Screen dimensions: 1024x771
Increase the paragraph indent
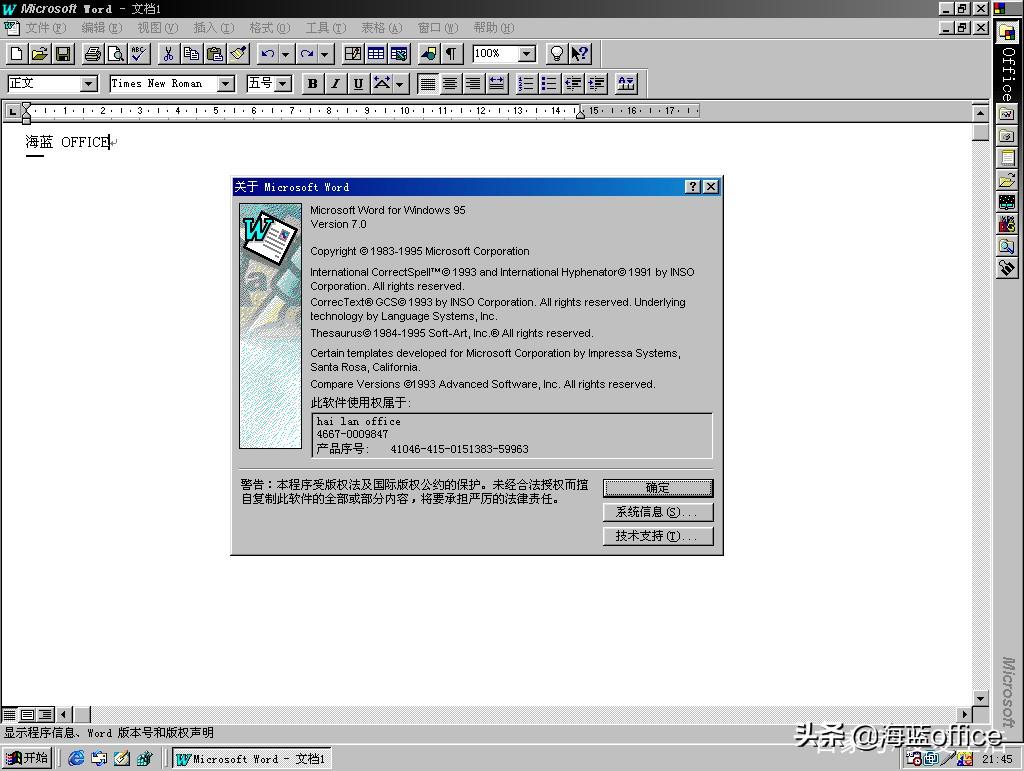(596, 84)
